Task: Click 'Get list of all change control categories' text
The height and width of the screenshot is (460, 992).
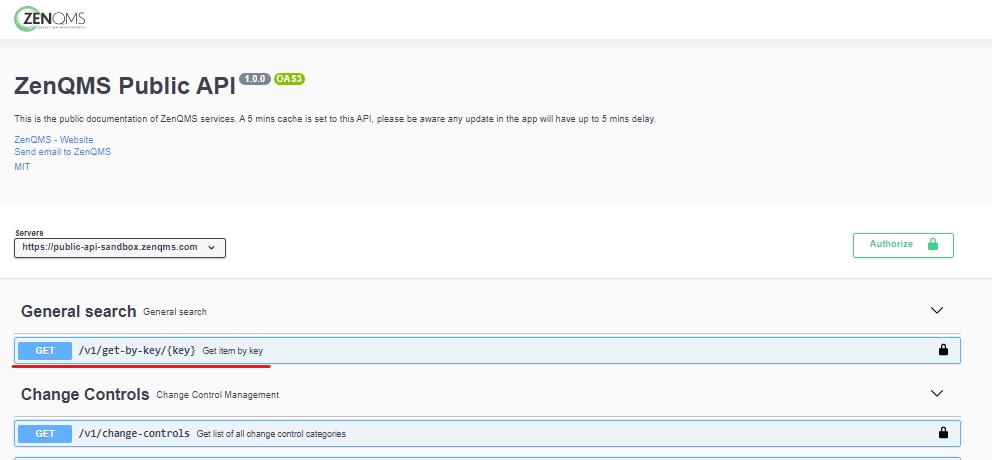Action: [x=271, y=434]
